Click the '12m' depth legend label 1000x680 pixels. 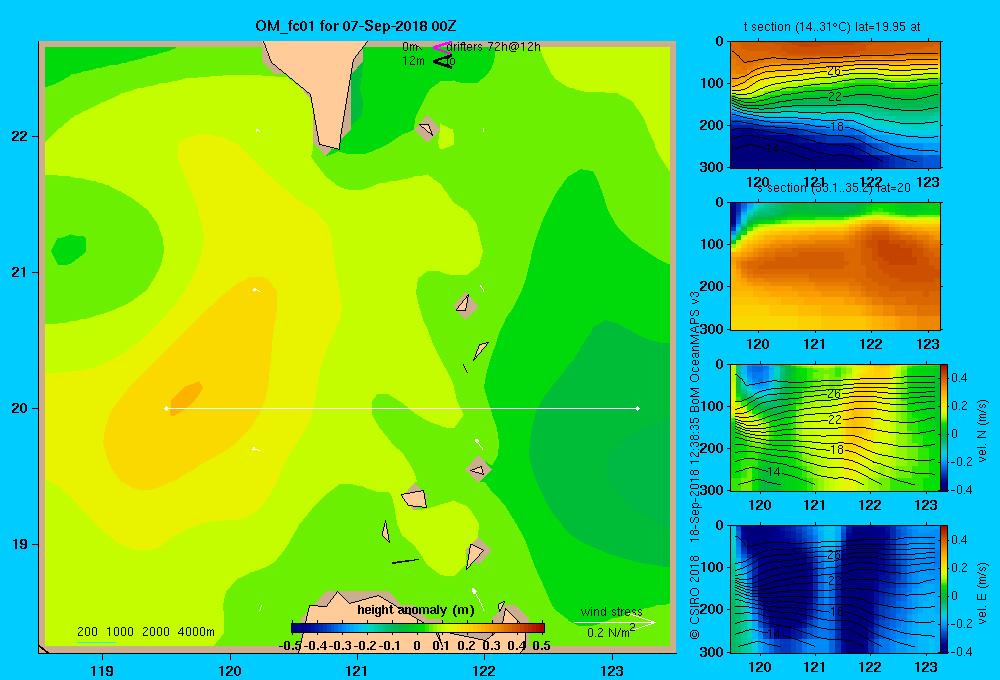coord(413,61)
